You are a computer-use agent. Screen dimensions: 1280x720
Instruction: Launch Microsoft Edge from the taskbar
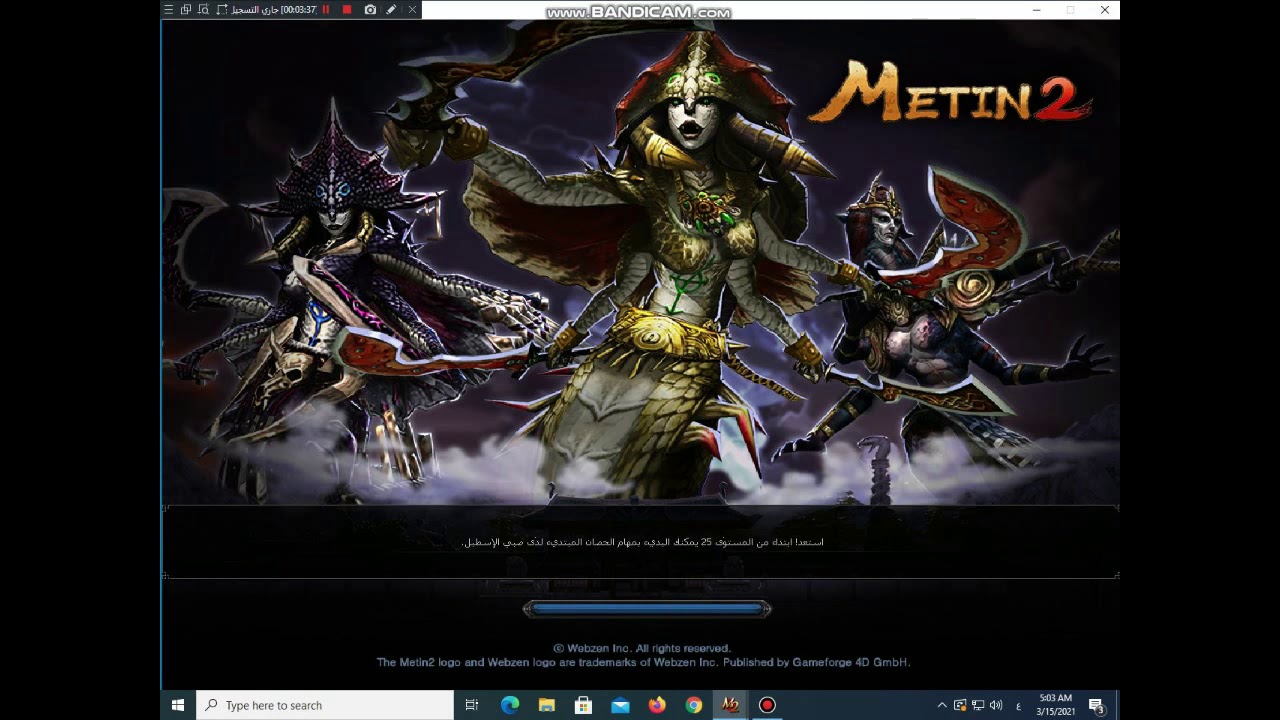click(509, 705)
